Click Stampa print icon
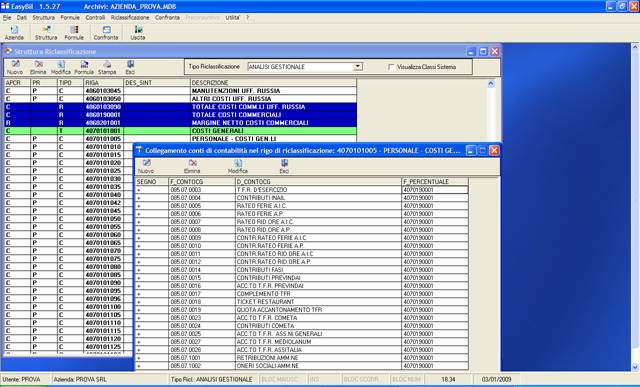640x387 pixels. 107,67
